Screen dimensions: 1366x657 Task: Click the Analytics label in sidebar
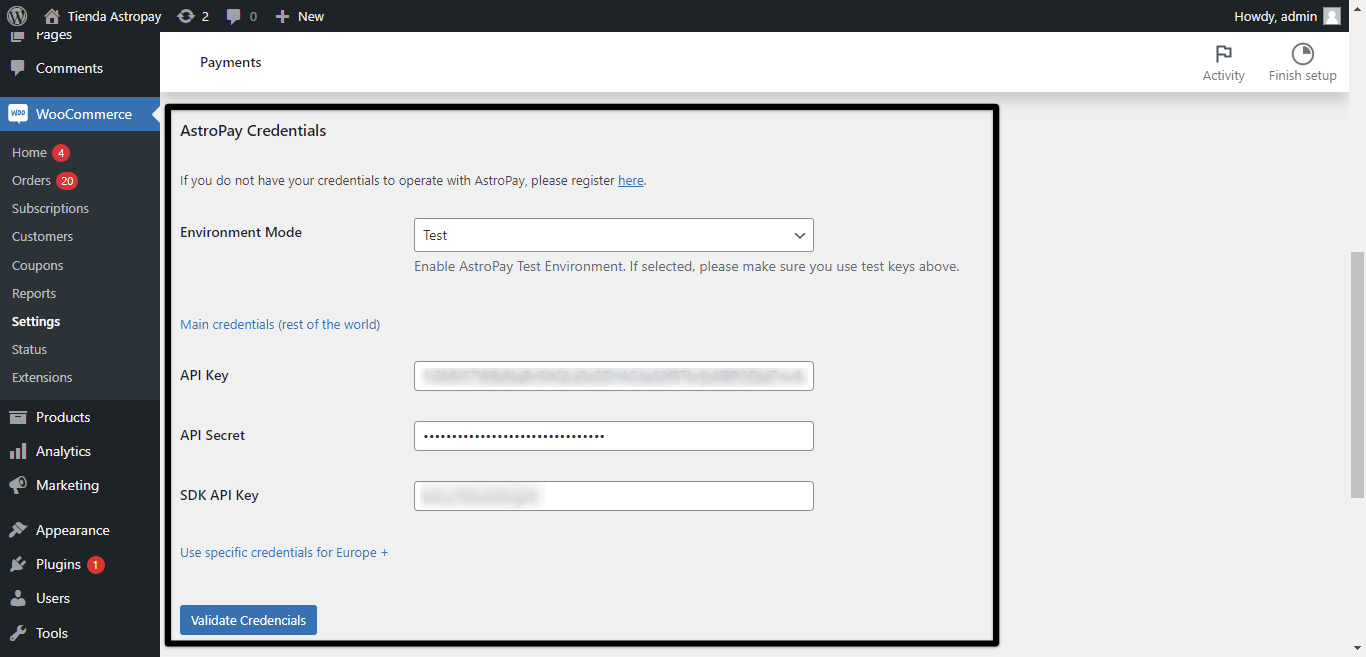tap(63, 451)
